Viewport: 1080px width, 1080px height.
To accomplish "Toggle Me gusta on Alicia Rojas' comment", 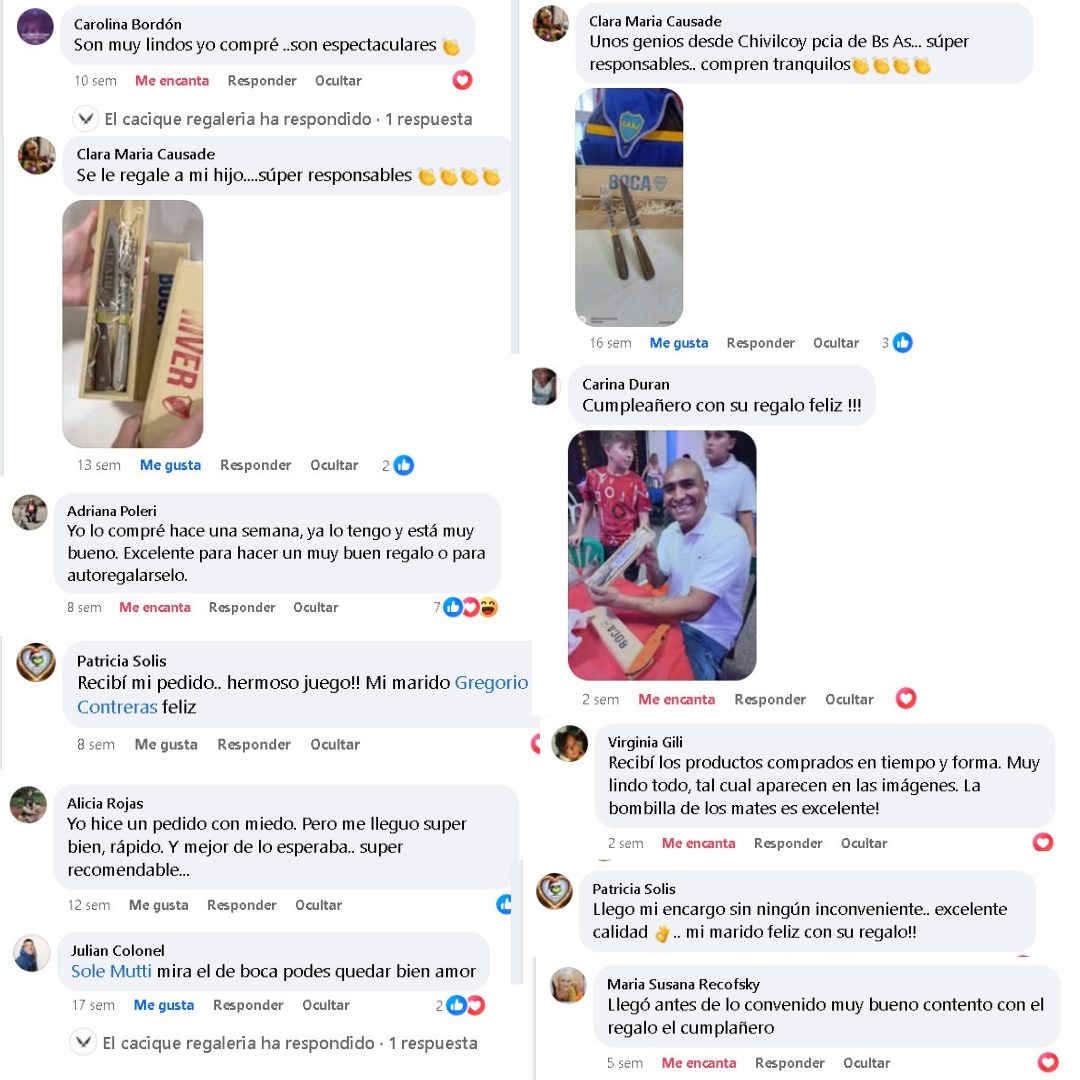I will point(158,905).
